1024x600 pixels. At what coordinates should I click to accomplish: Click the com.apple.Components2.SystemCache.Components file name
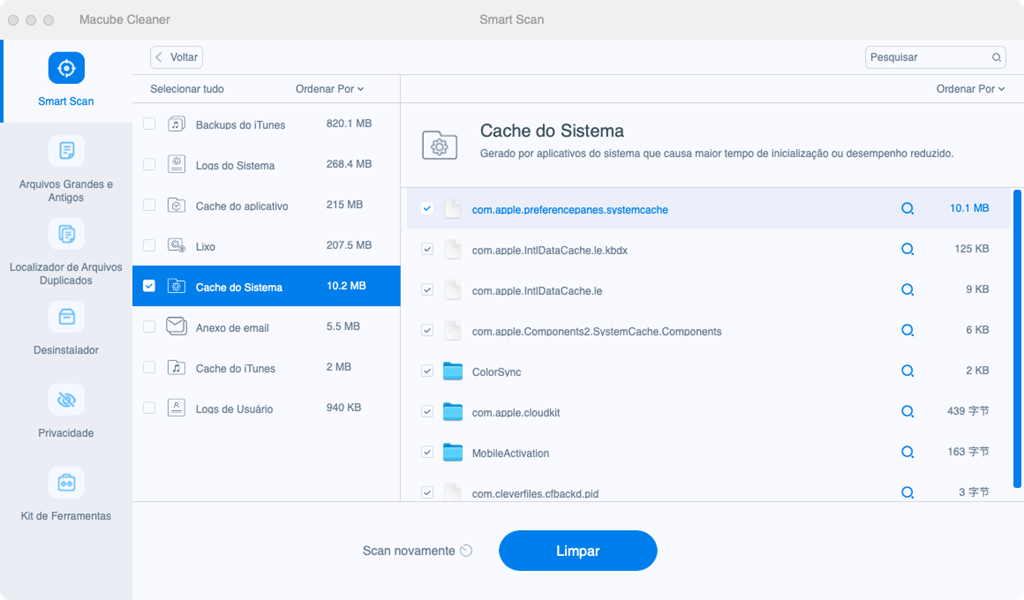[597, 331]
